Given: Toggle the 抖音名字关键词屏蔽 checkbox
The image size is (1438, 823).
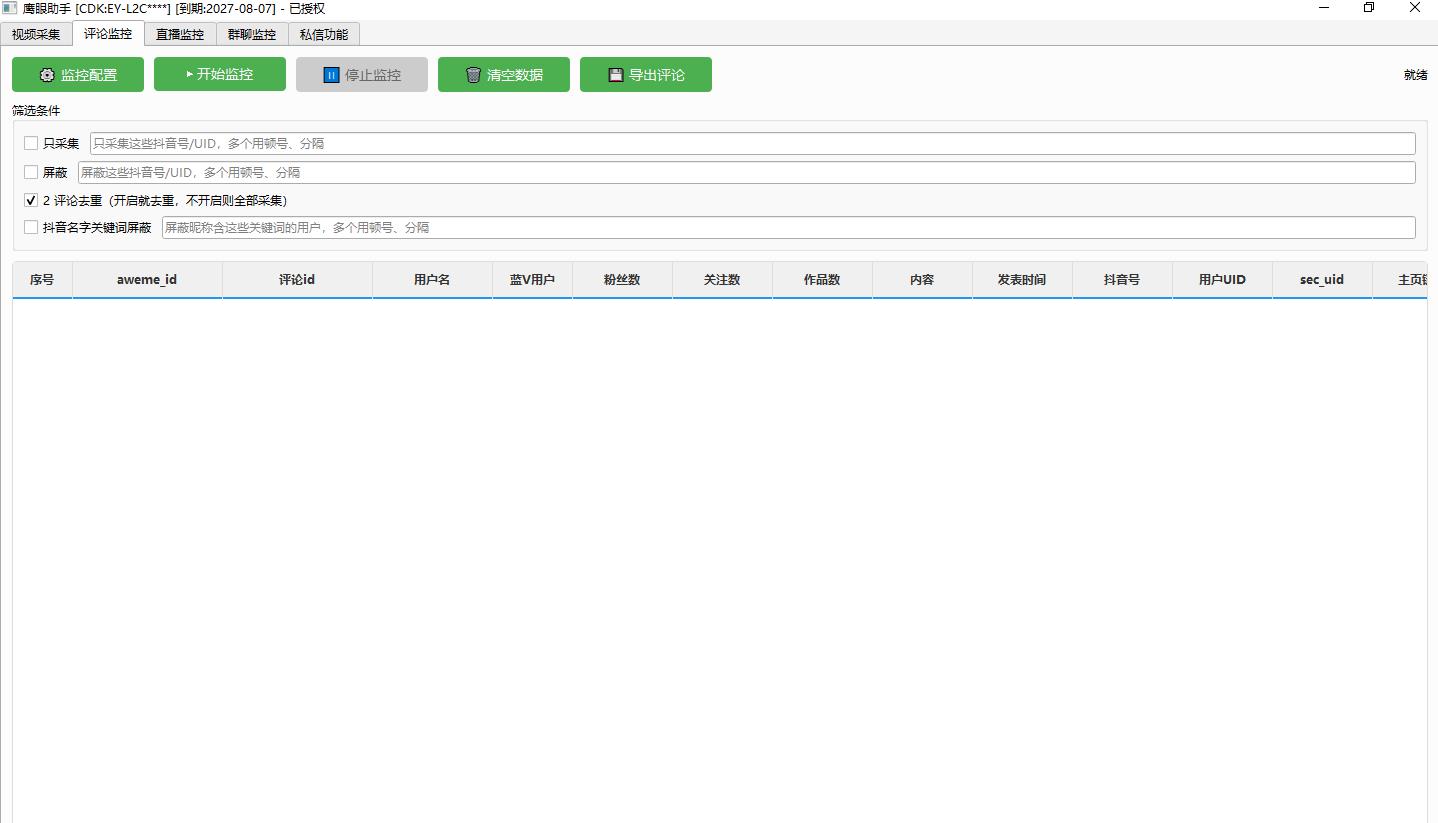Looking at the screenshot, I should pyautogui.click(x=31, y=227).
